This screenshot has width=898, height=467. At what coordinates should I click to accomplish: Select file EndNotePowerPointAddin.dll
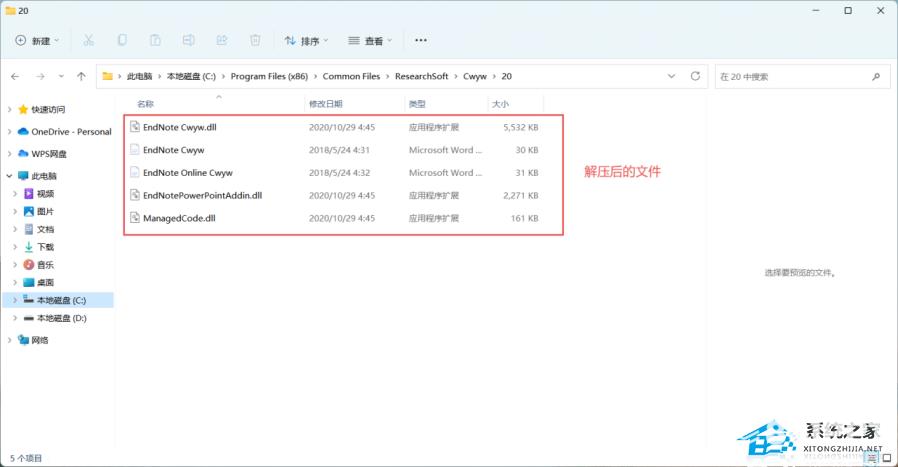point(203,195)
